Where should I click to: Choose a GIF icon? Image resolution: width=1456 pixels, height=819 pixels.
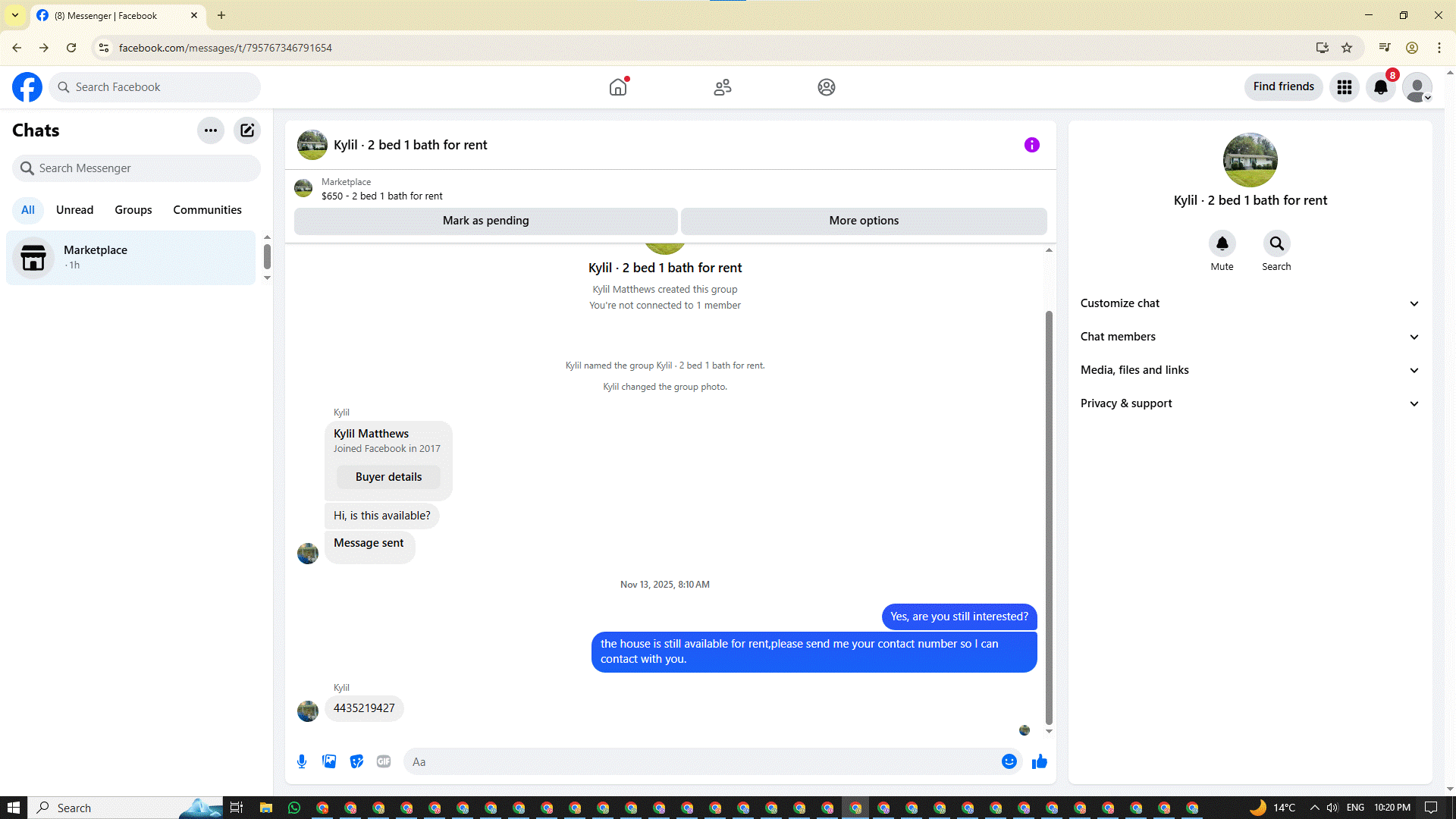tap(384, 761)
